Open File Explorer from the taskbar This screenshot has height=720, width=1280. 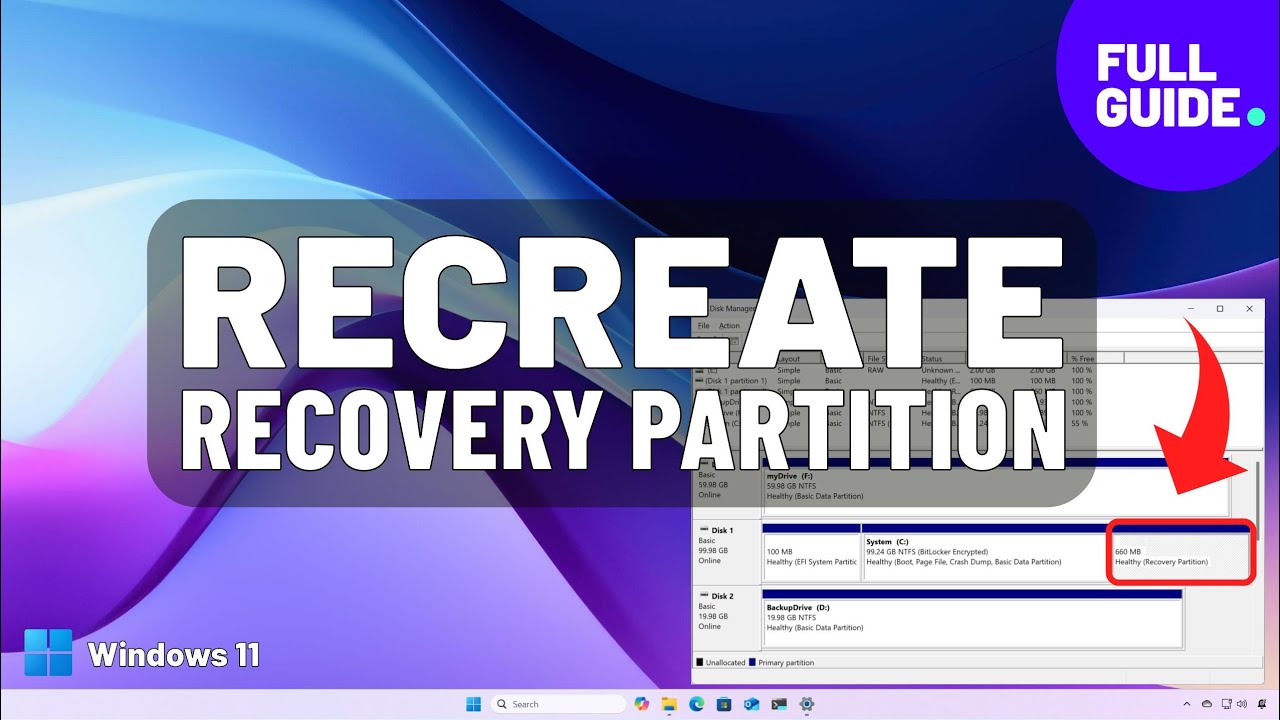(669, 704)
